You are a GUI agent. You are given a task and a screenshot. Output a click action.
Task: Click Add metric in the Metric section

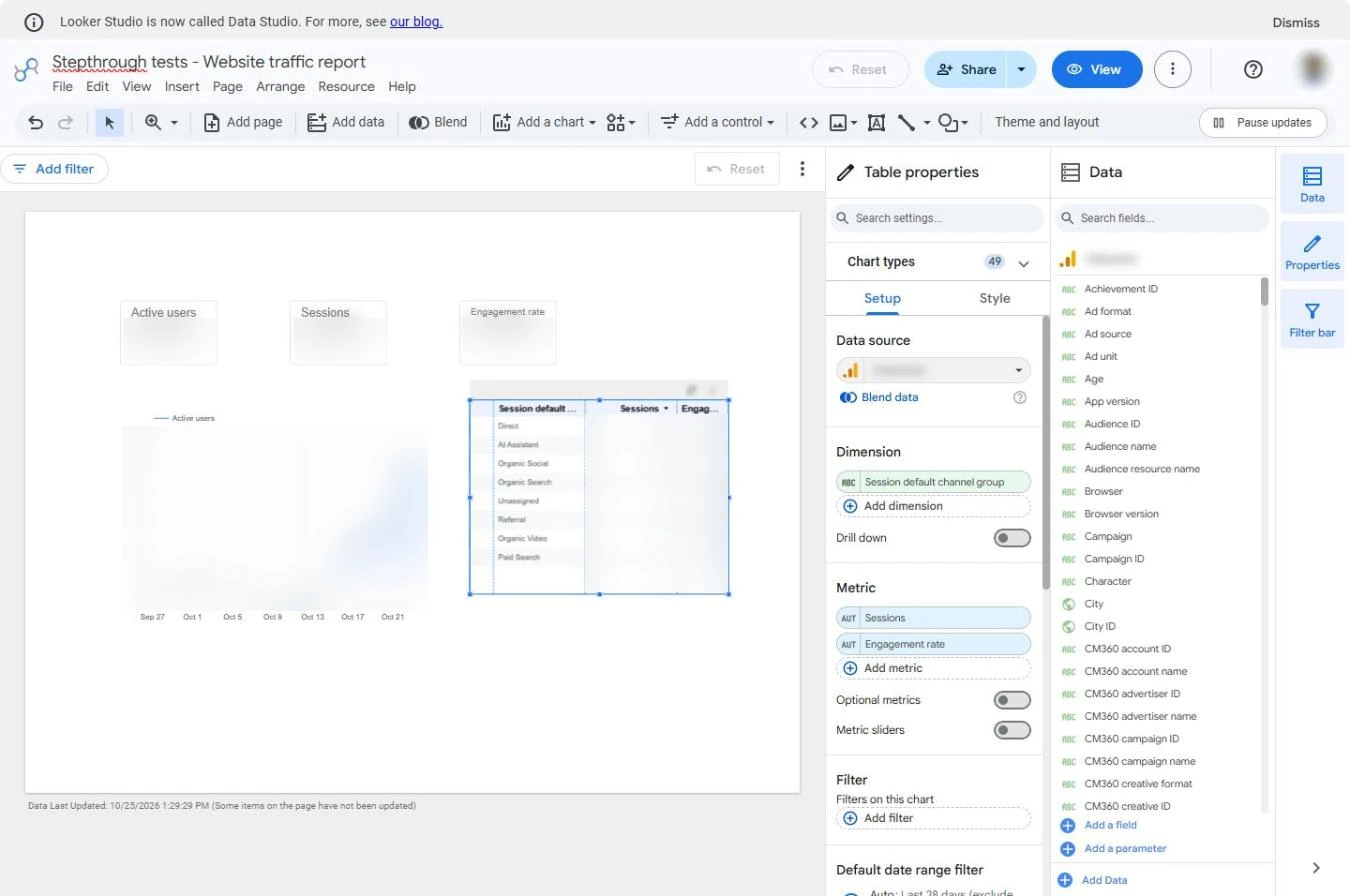pos(933,668)
